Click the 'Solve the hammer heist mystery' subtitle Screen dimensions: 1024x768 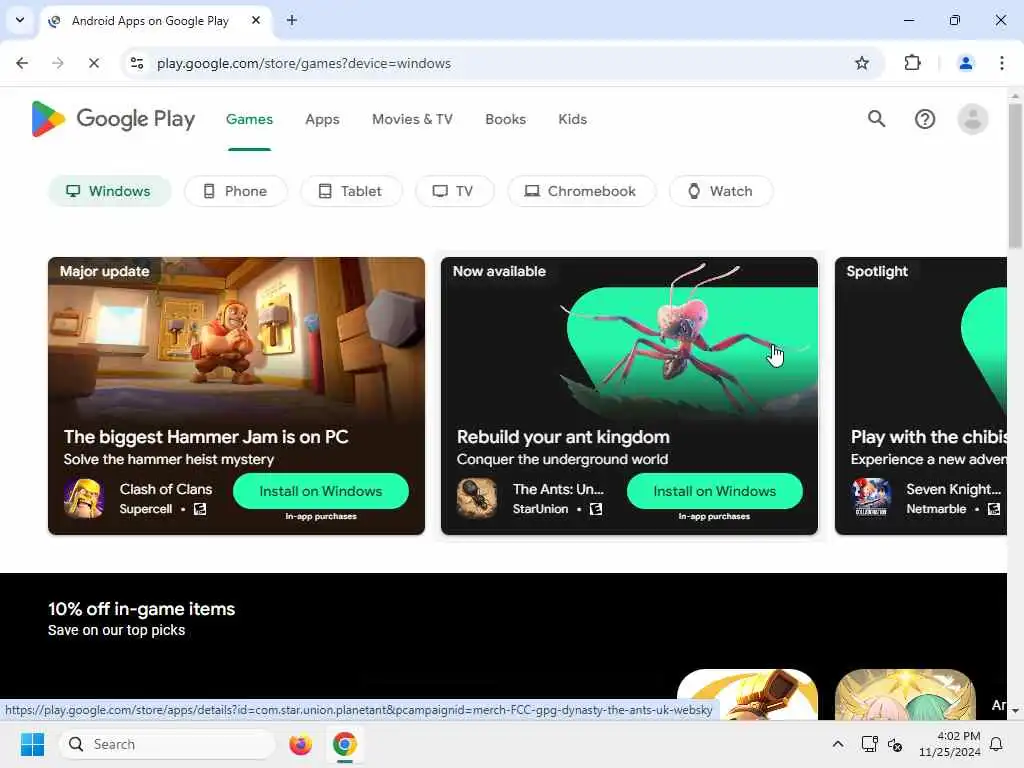coord(168,459)
